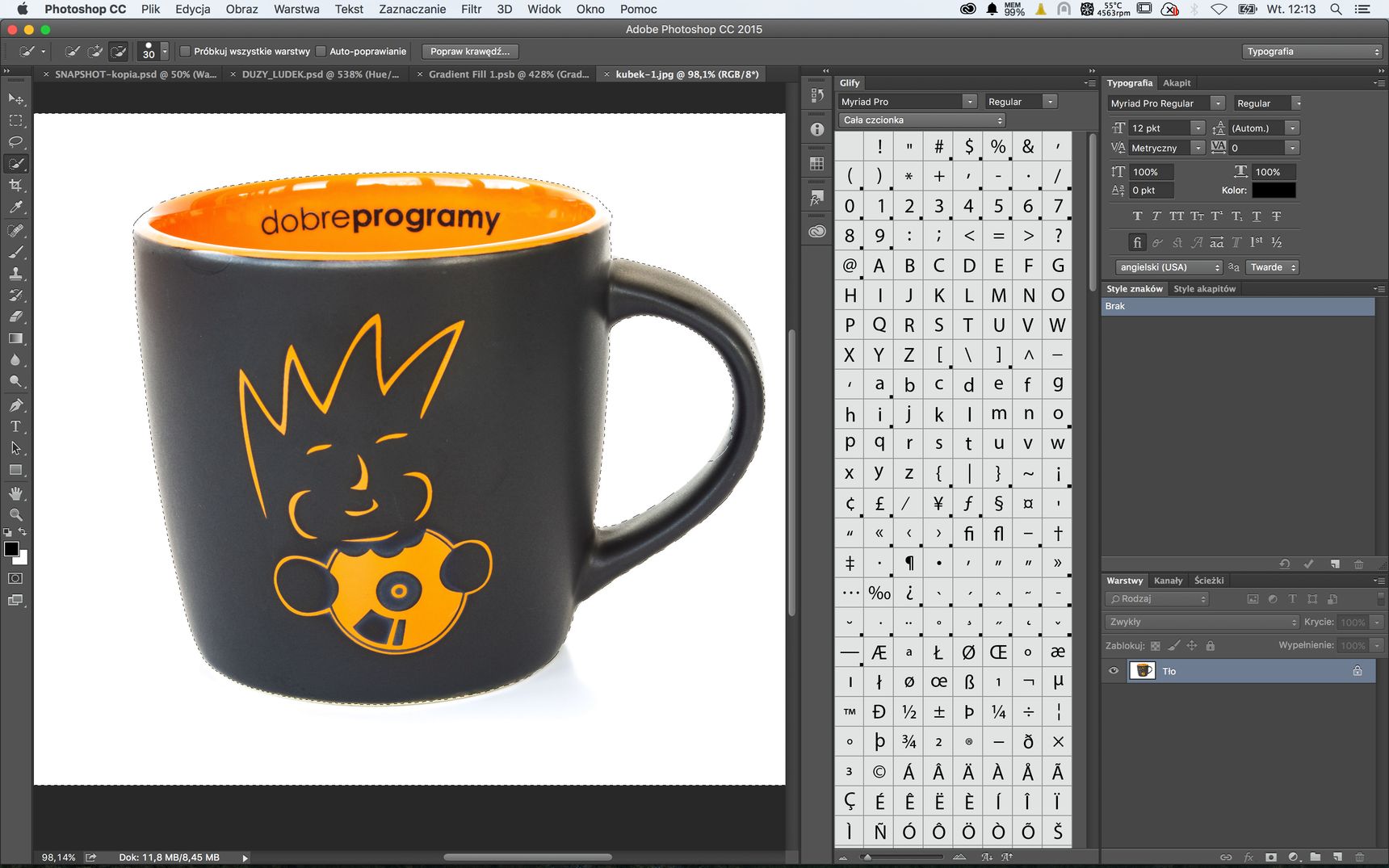Select the Hand tool

(15, 493)
